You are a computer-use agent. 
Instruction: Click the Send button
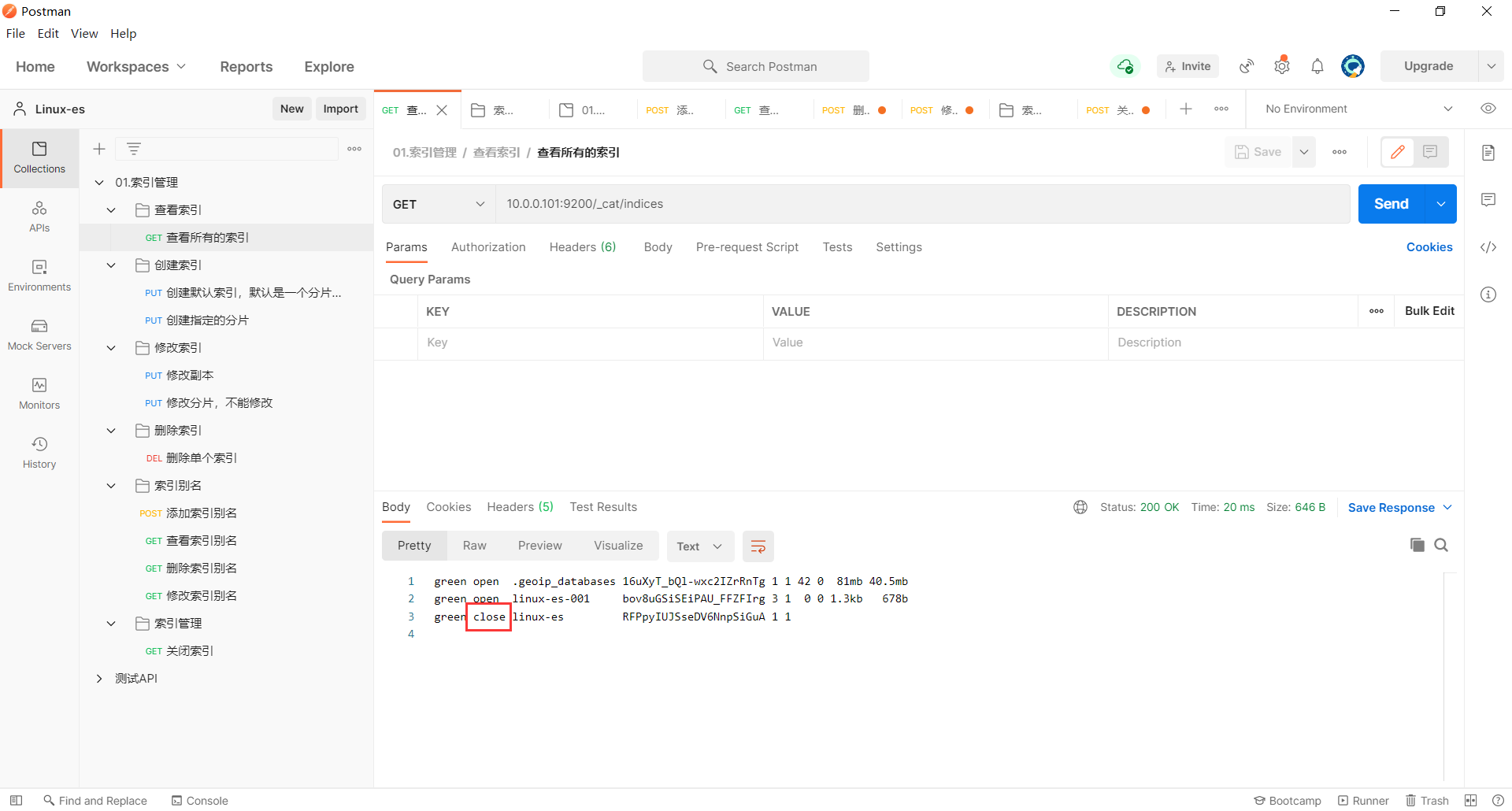click(x=1392, y=204)
